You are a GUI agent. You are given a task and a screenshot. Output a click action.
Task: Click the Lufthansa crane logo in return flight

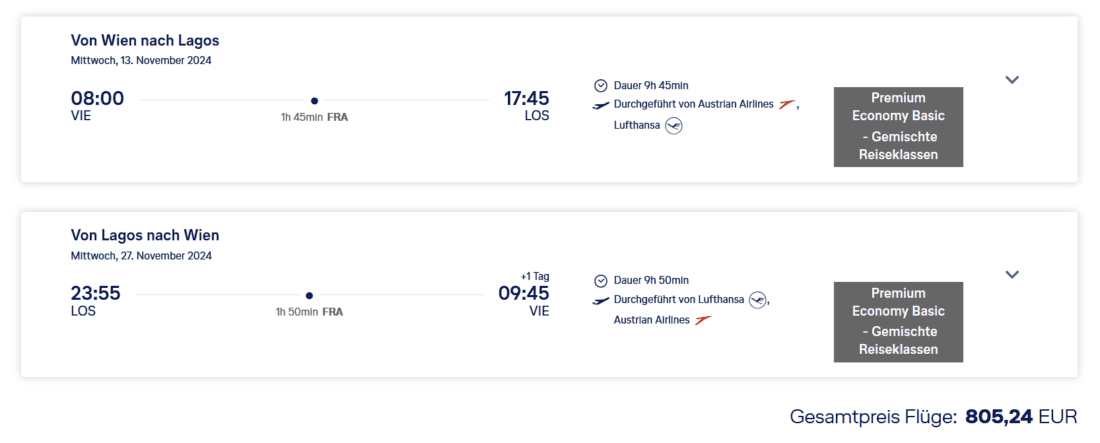758,300
